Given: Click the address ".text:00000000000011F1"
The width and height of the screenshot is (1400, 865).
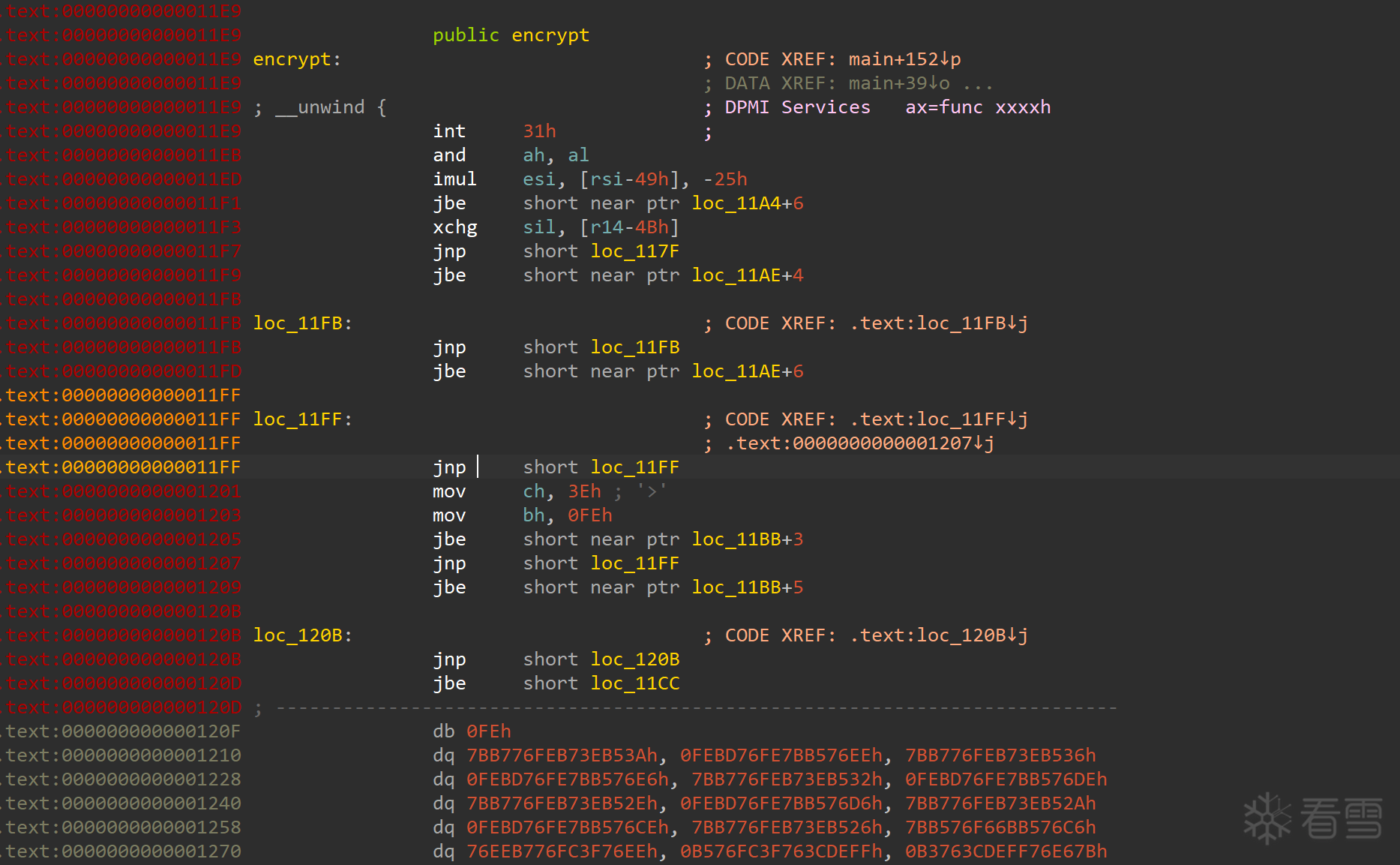Looking at the screenshot, I should [x=121, y=203].
